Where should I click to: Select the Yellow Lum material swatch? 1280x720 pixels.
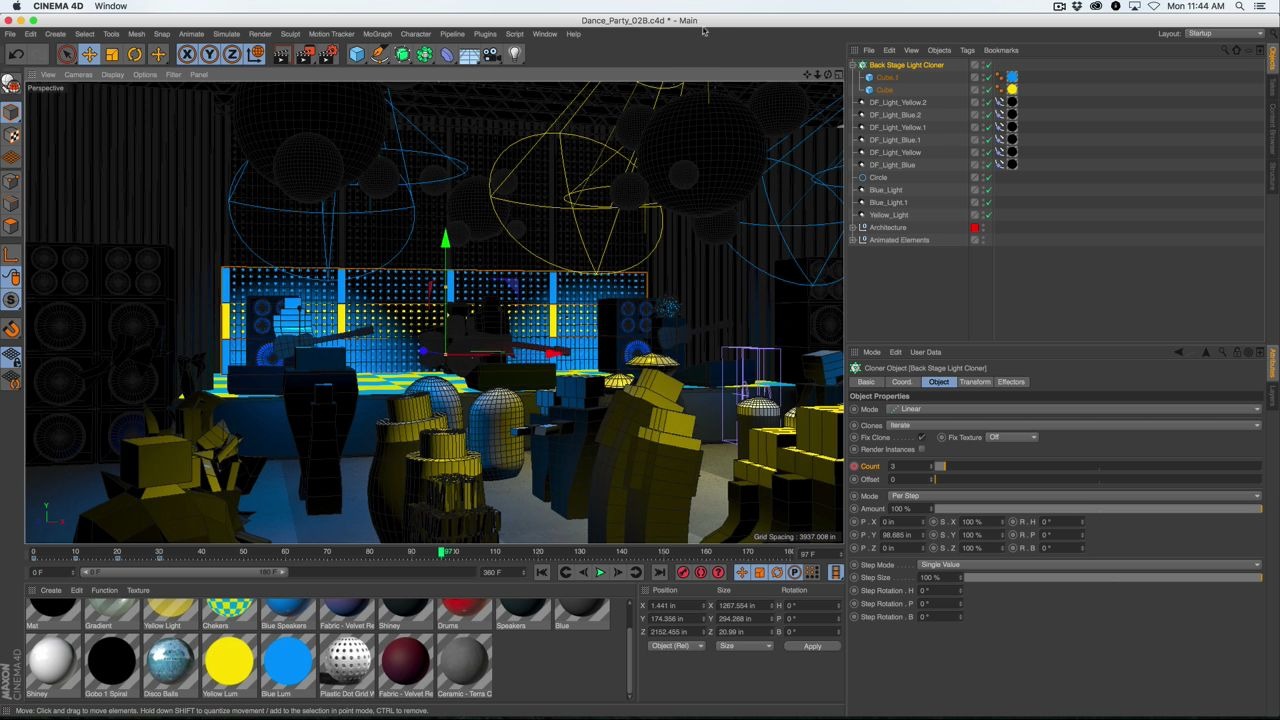tap(229, 660)
